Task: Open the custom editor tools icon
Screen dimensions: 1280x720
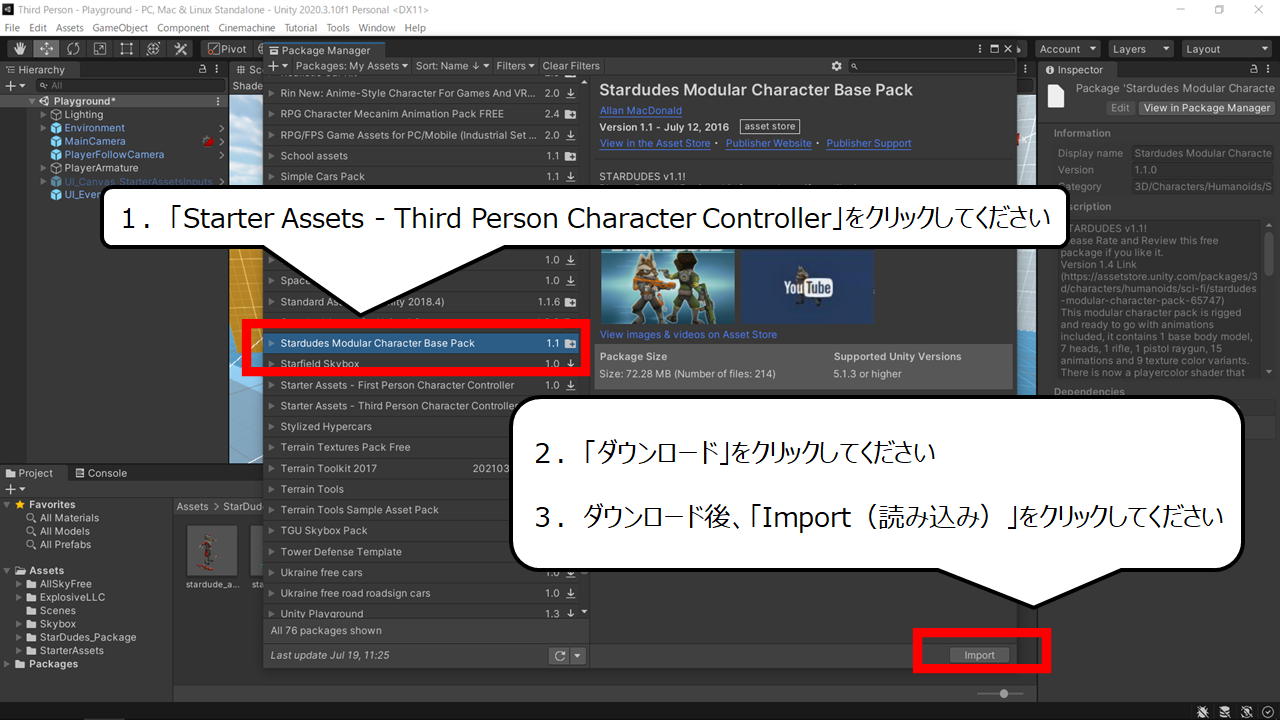Action: pos(181,48)
